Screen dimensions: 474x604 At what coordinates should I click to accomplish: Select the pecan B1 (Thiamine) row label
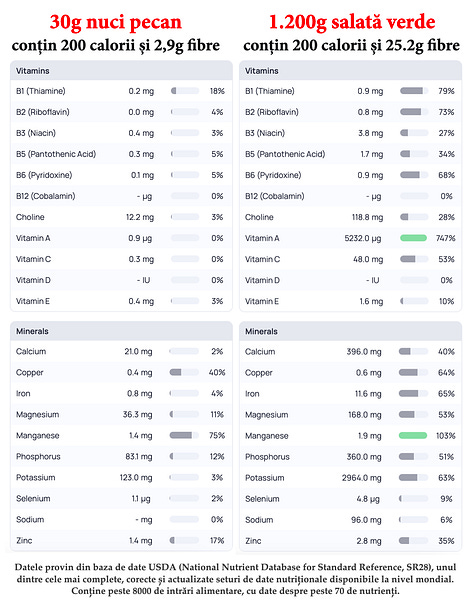40,91
